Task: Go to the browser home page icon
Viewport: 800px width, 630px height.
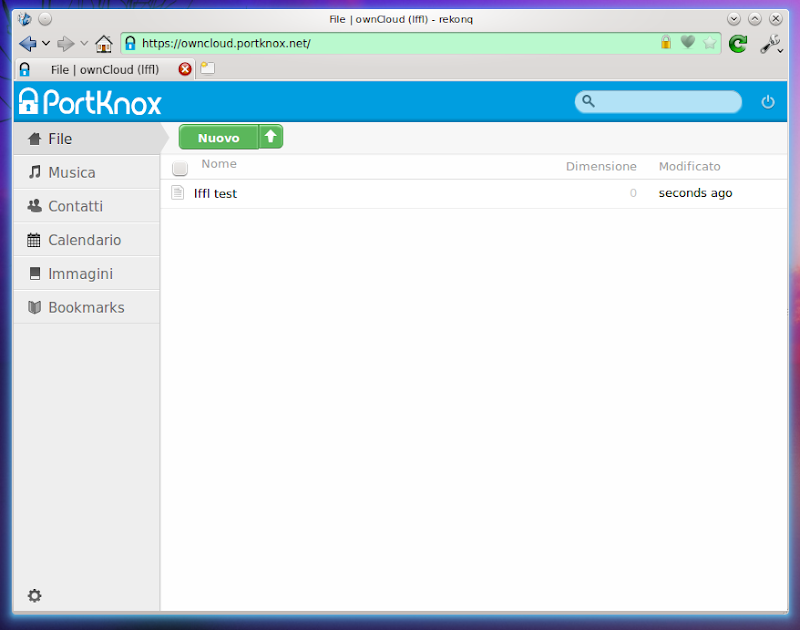Action: pos(104,44)
